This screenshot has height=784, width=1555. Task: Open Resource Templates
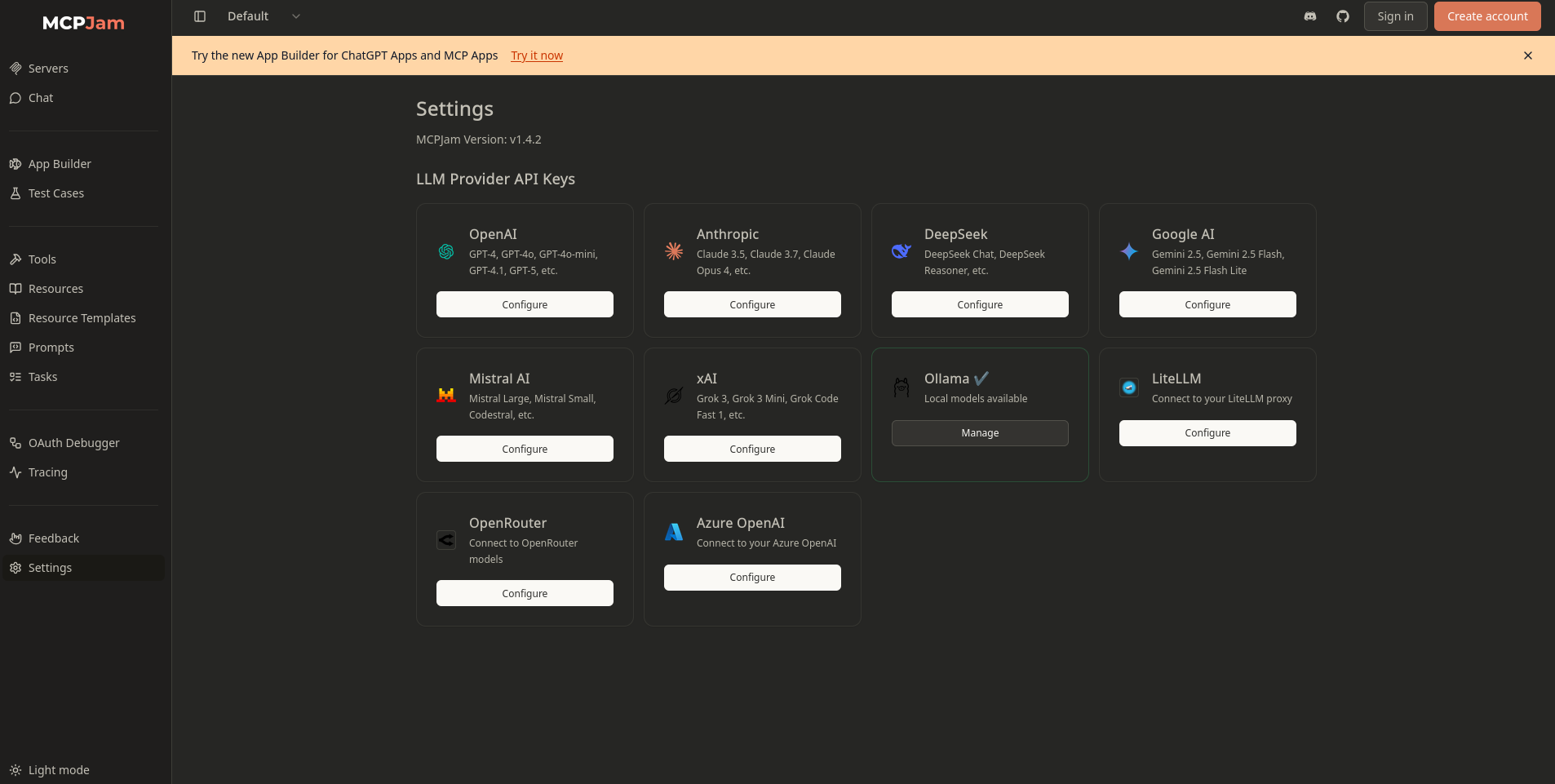coord(83,318)
